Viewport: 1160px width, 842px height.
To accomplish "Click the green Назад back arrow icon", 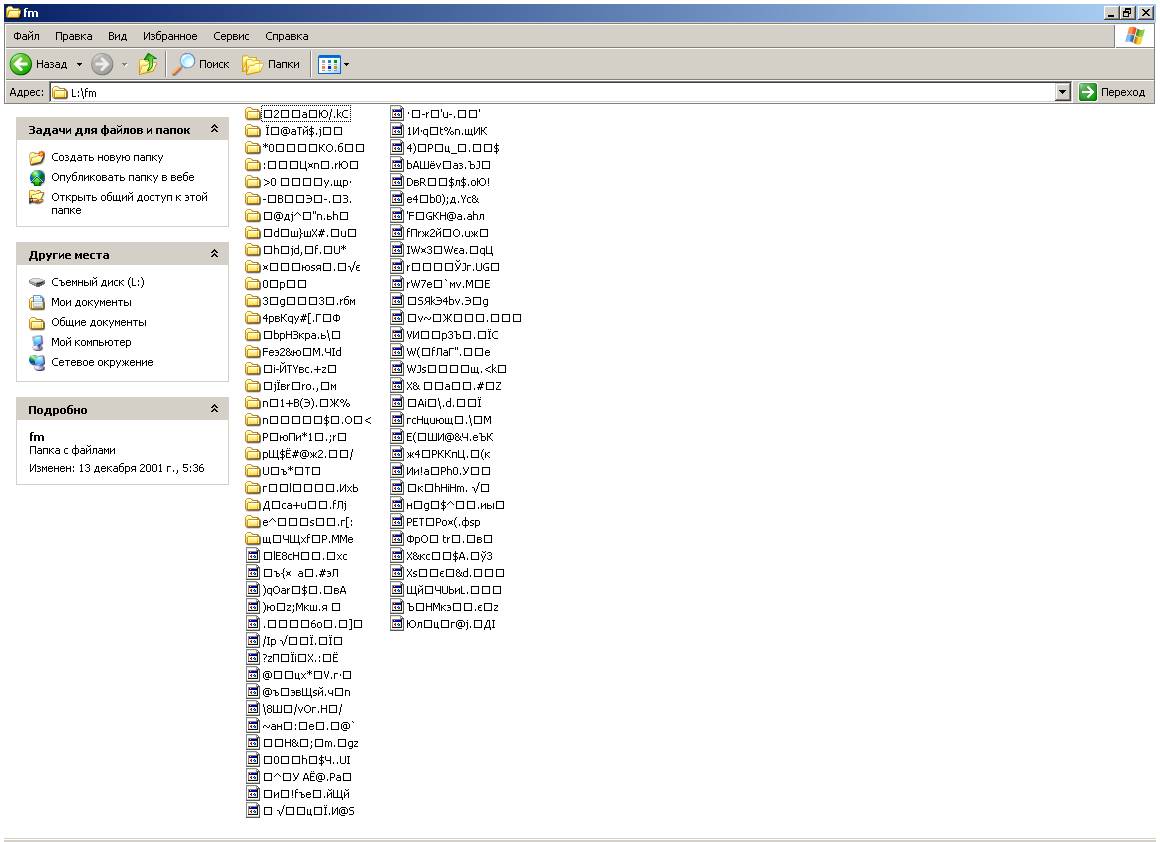I will tap(21, 64).
